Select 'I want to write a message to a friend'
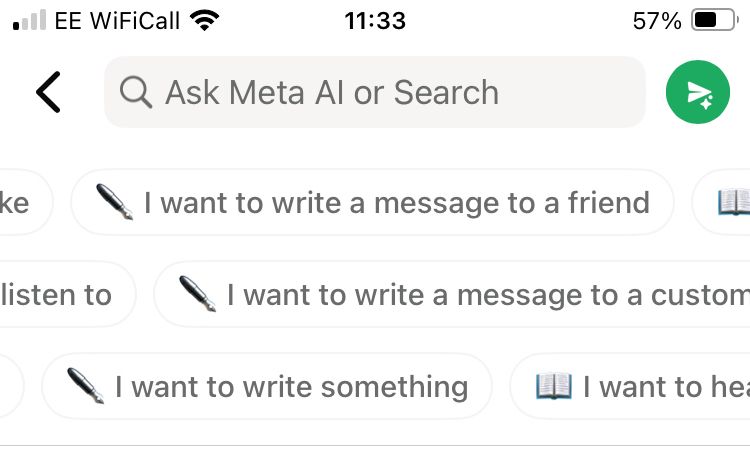Image resolution: width=750 pixels, height=451 pixels. click(x=372, y=202)
